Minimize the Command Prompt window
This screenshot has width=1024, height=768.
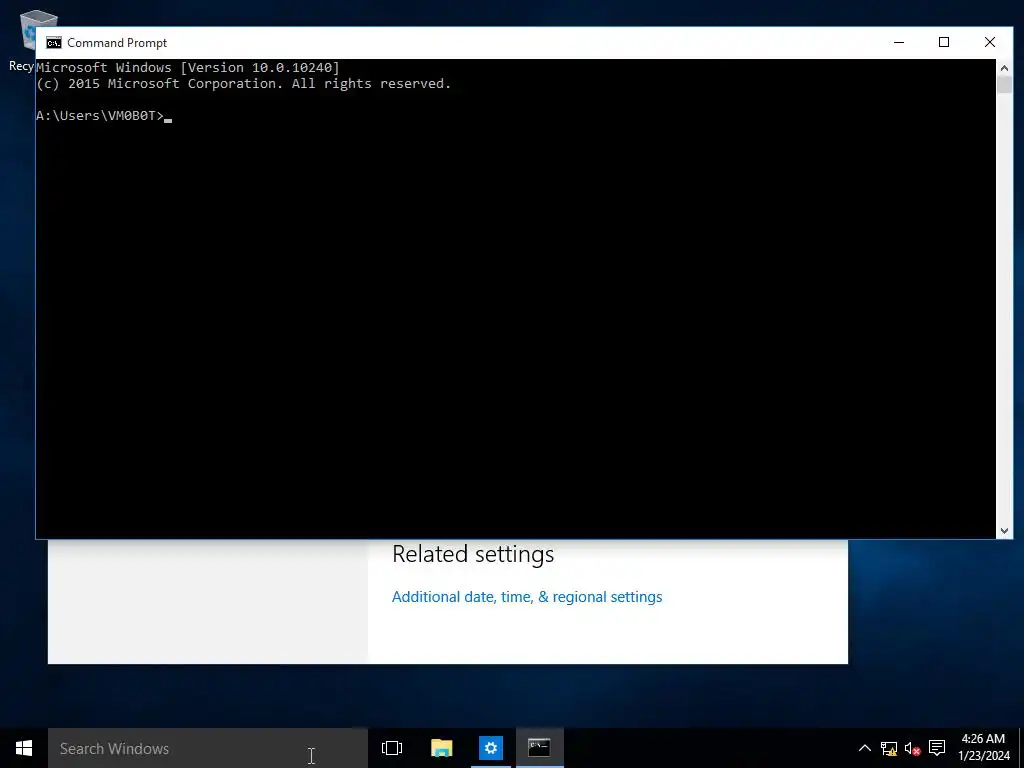tap(899, 42)
